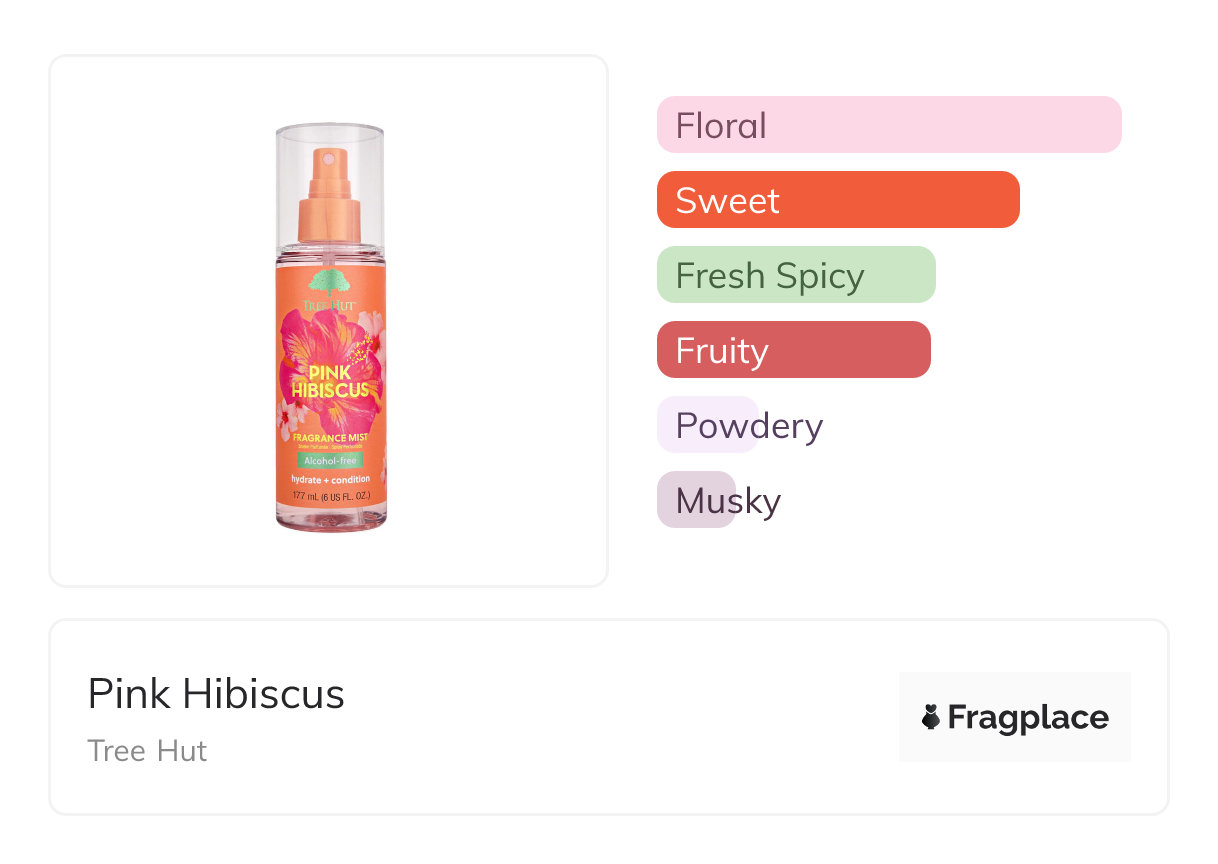
Task: Pick the red Fruity accord bar
Action: click(793, 350)
